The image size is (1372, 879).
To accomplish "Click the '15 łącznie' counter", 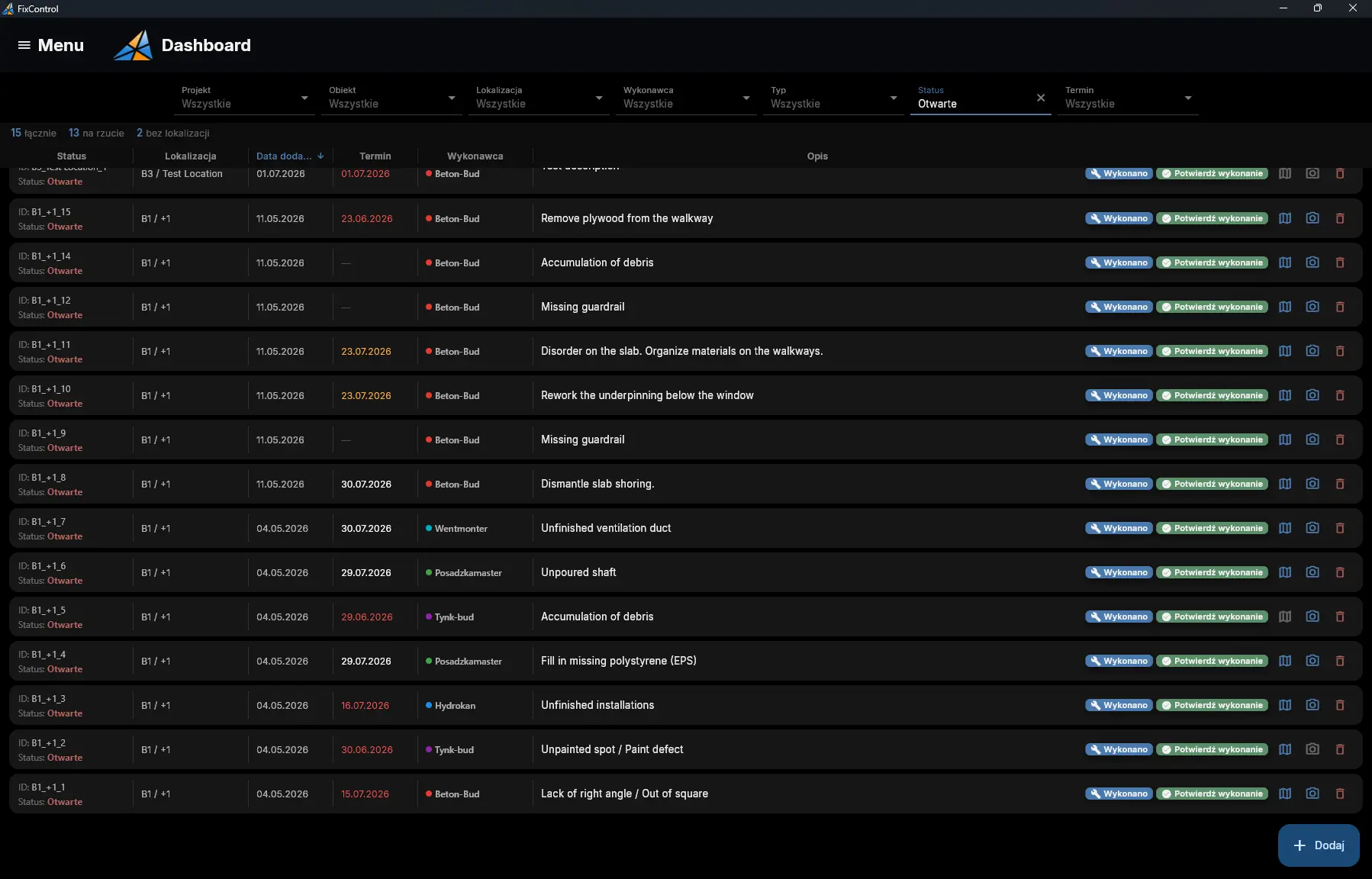I will [34, 133].
